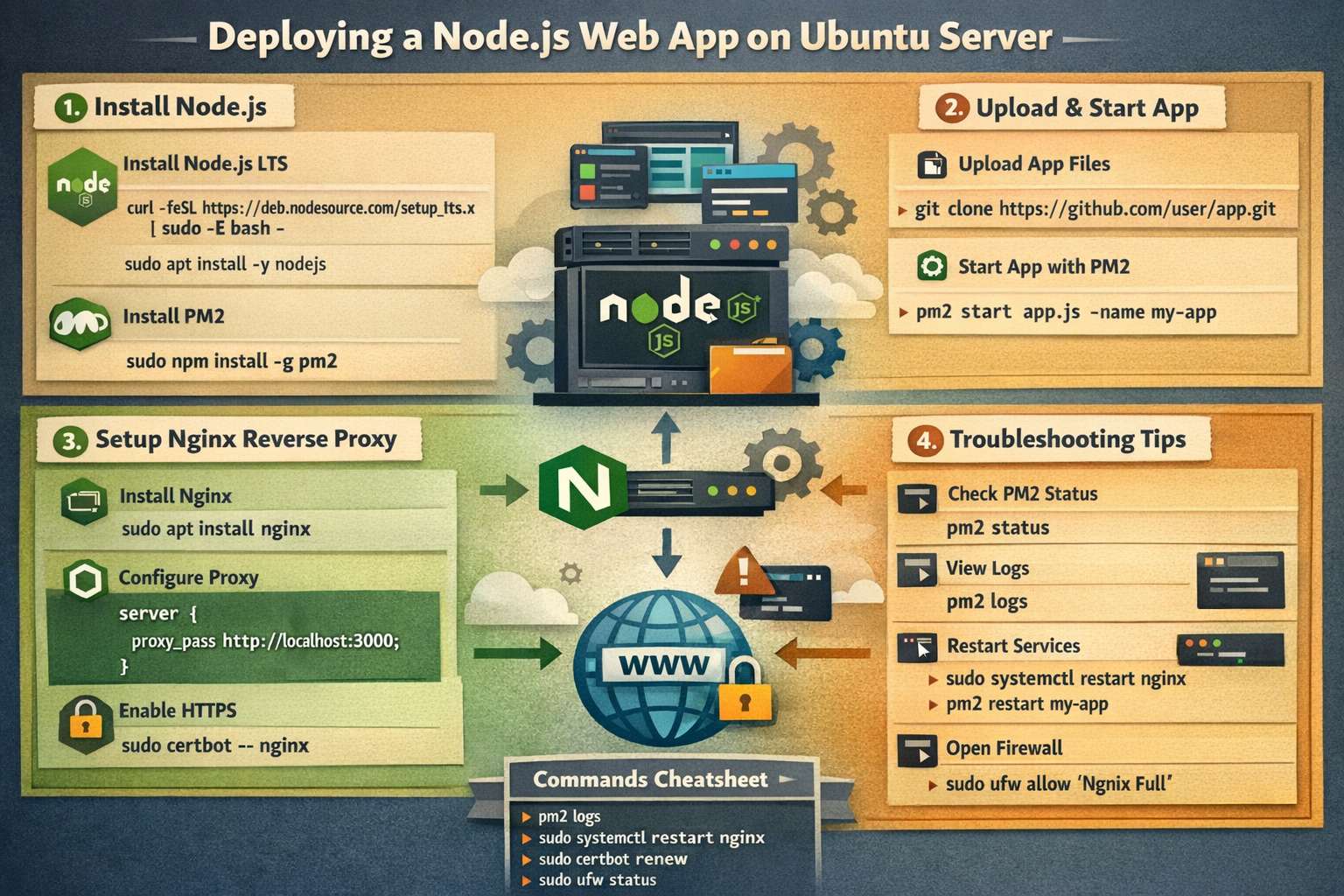Click the sudo apt install nginx command
1344x896 pixels.
(x=215, y=528)
